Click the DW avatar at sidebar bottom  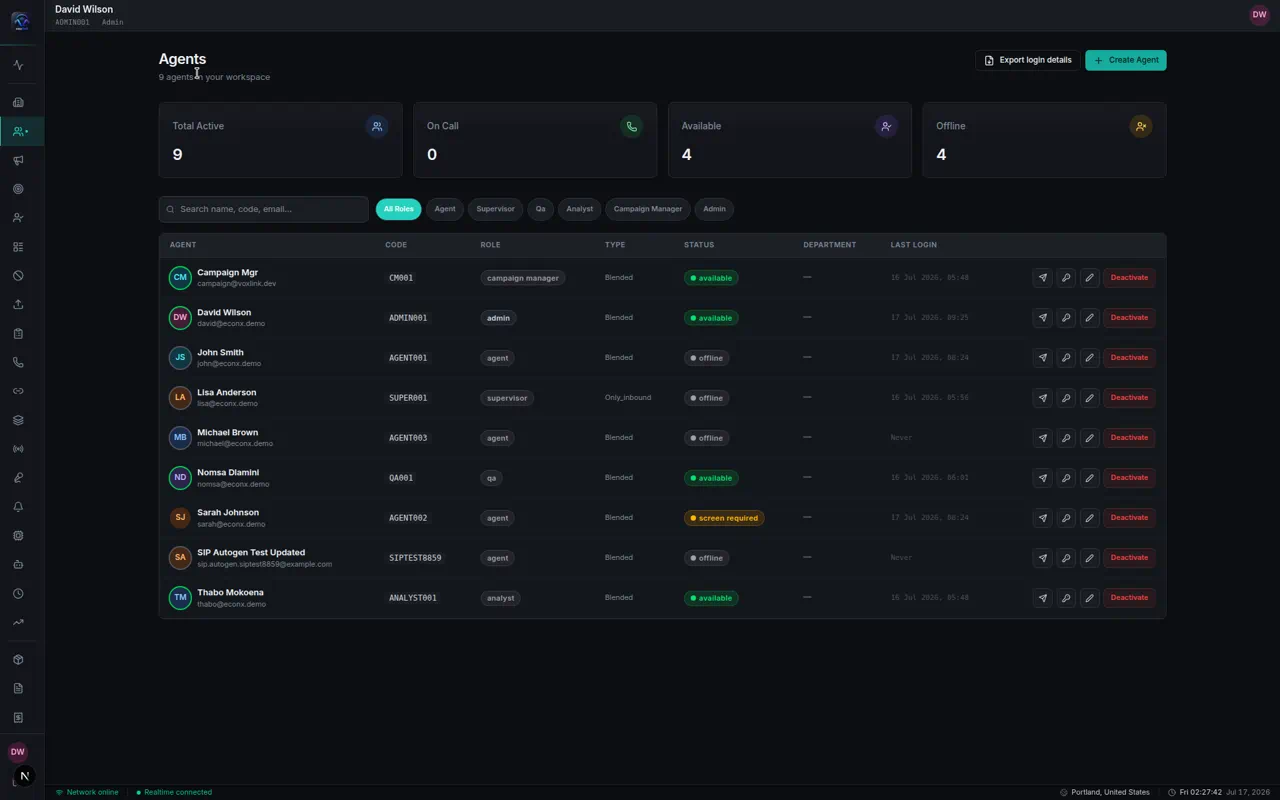[x=17, y=752]
